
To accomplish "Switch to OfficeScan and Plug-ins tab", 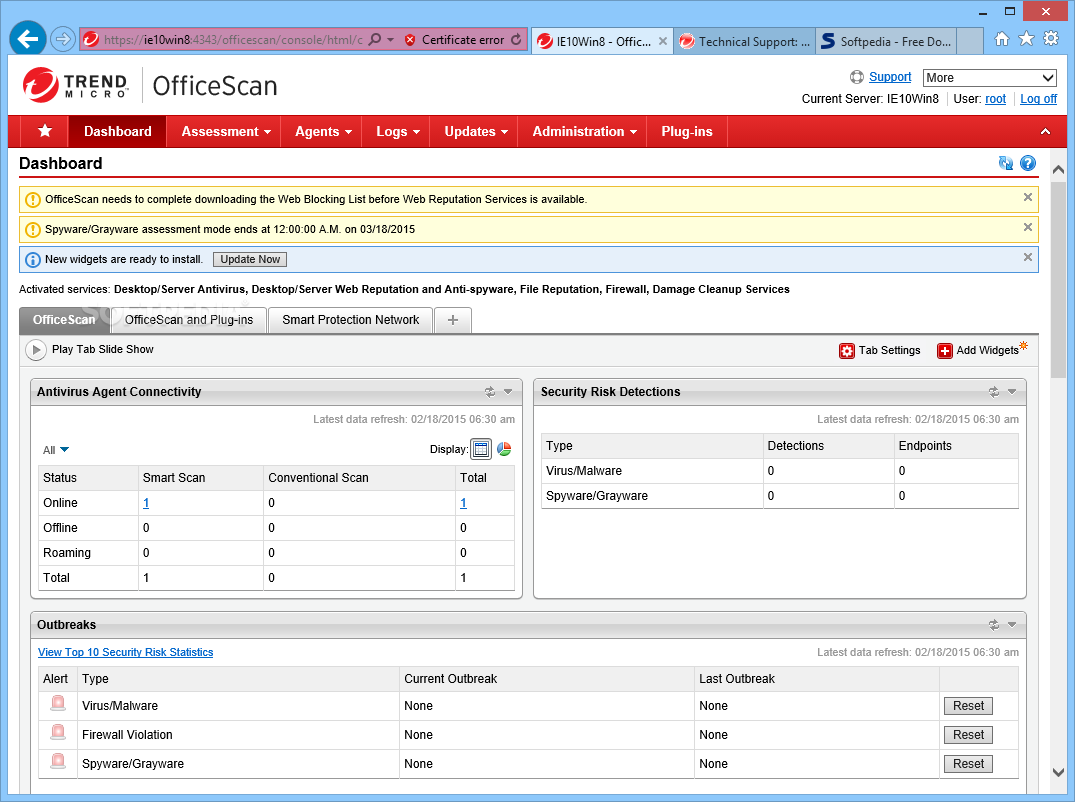I will 189,319.
